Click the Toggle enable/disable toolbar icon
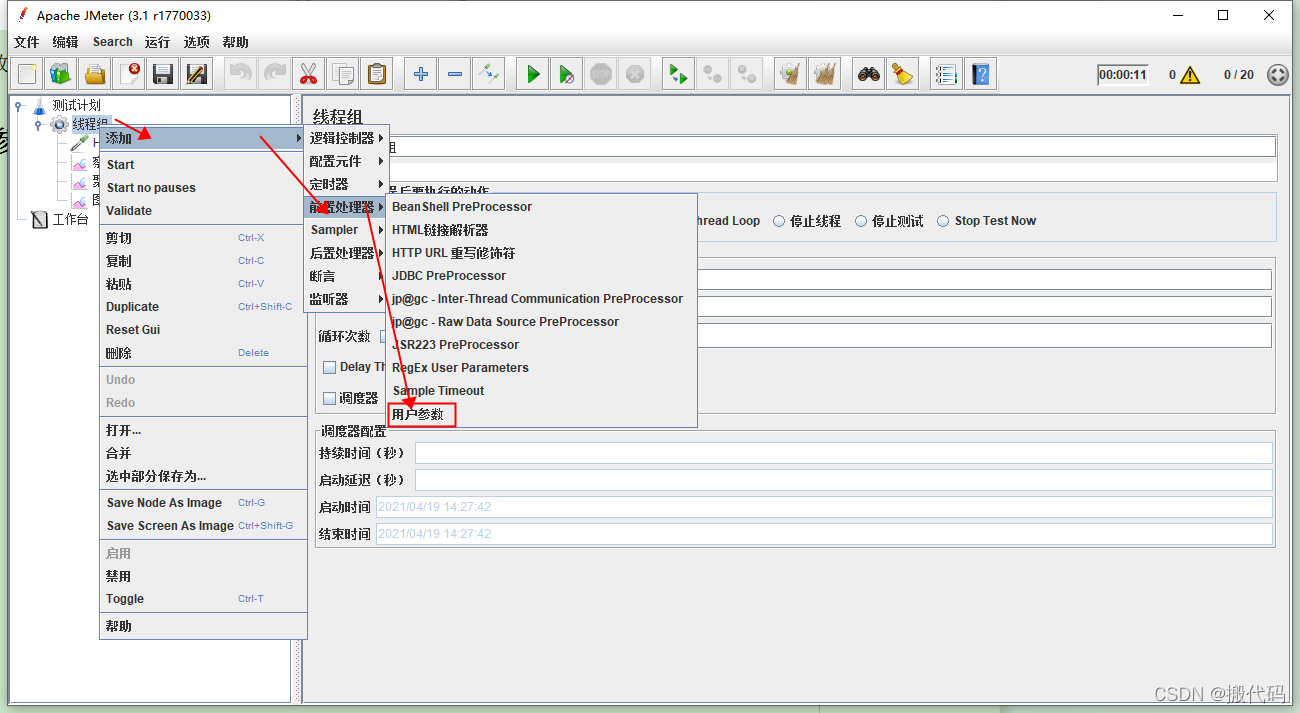The image size is (1300, 713). [x=489, y=74]
